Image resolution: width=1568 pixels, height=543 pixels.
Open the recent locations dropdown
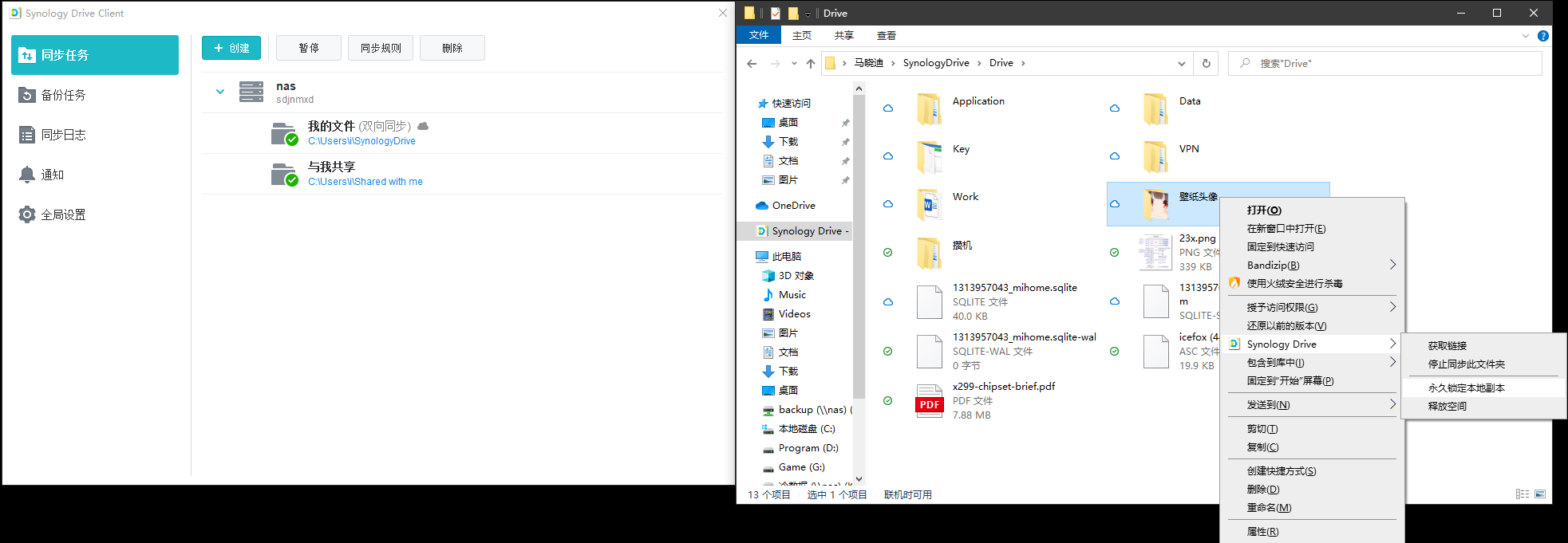[x=794, y=63]
